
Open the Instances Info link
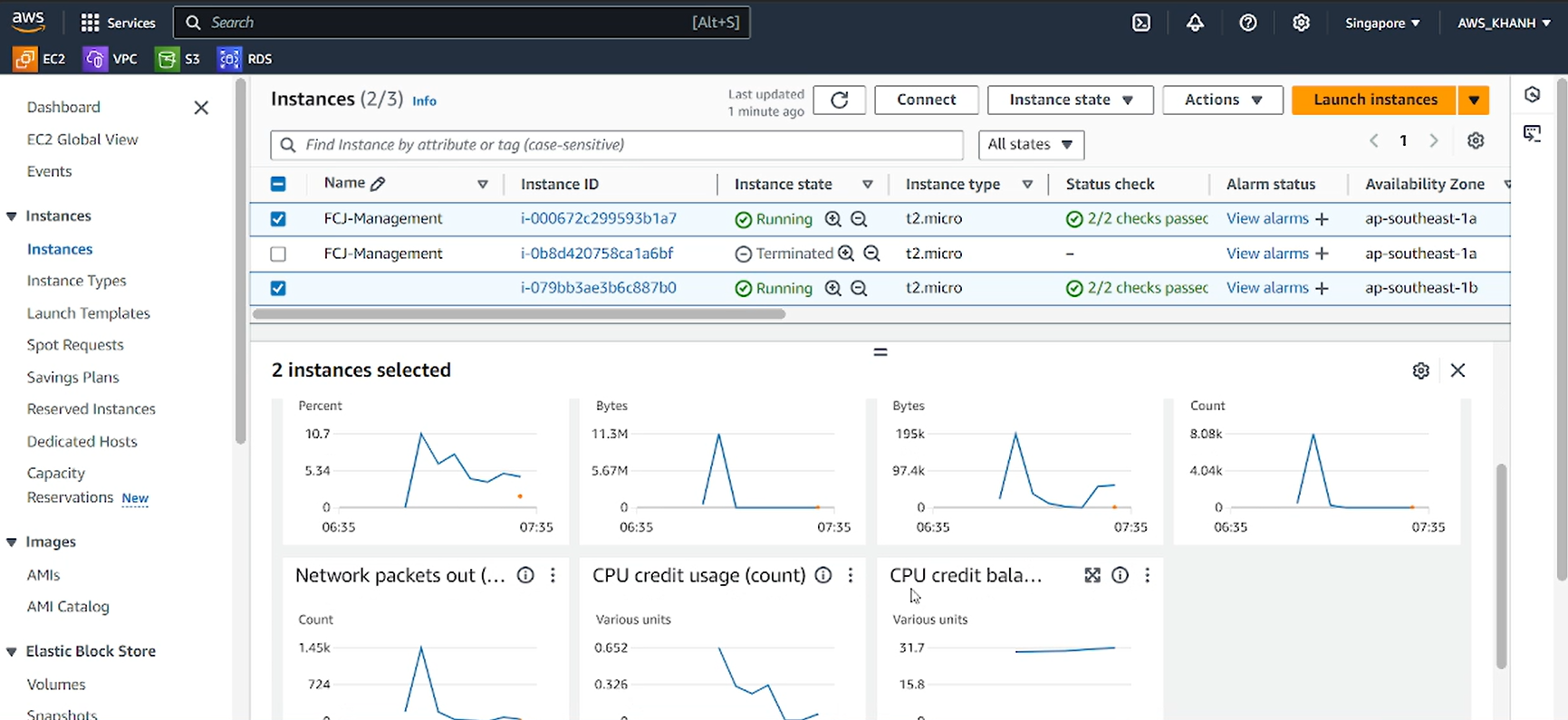pos(424,101)
